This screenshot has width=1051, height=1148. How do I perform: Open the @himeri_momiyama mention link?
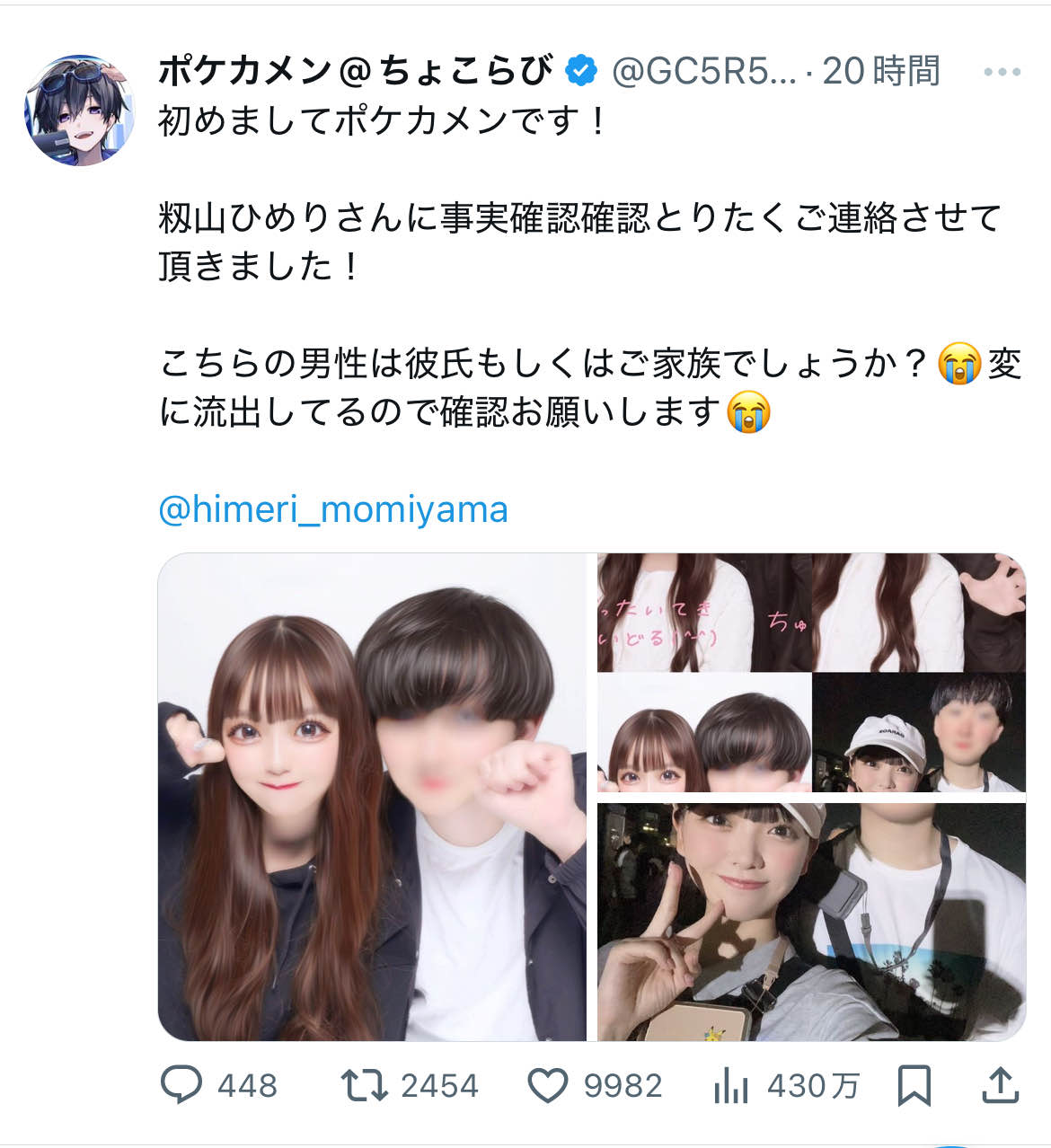(x=333, y=509)
